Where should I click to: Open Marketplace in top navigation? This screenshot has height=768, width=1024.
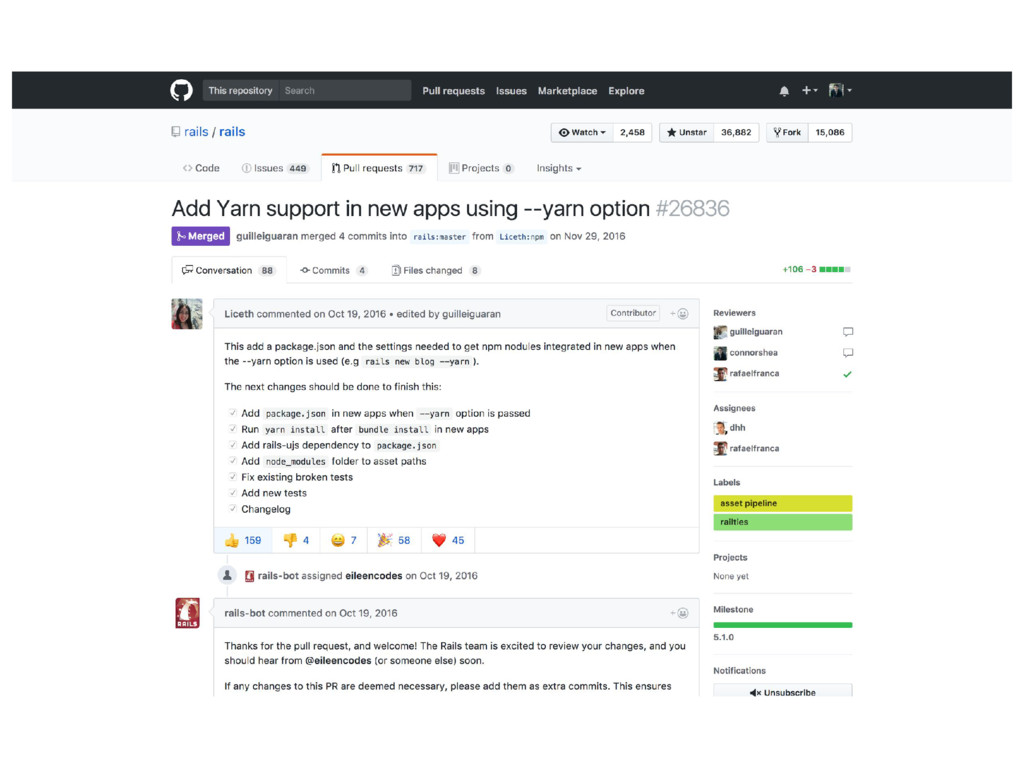[567, 91]
